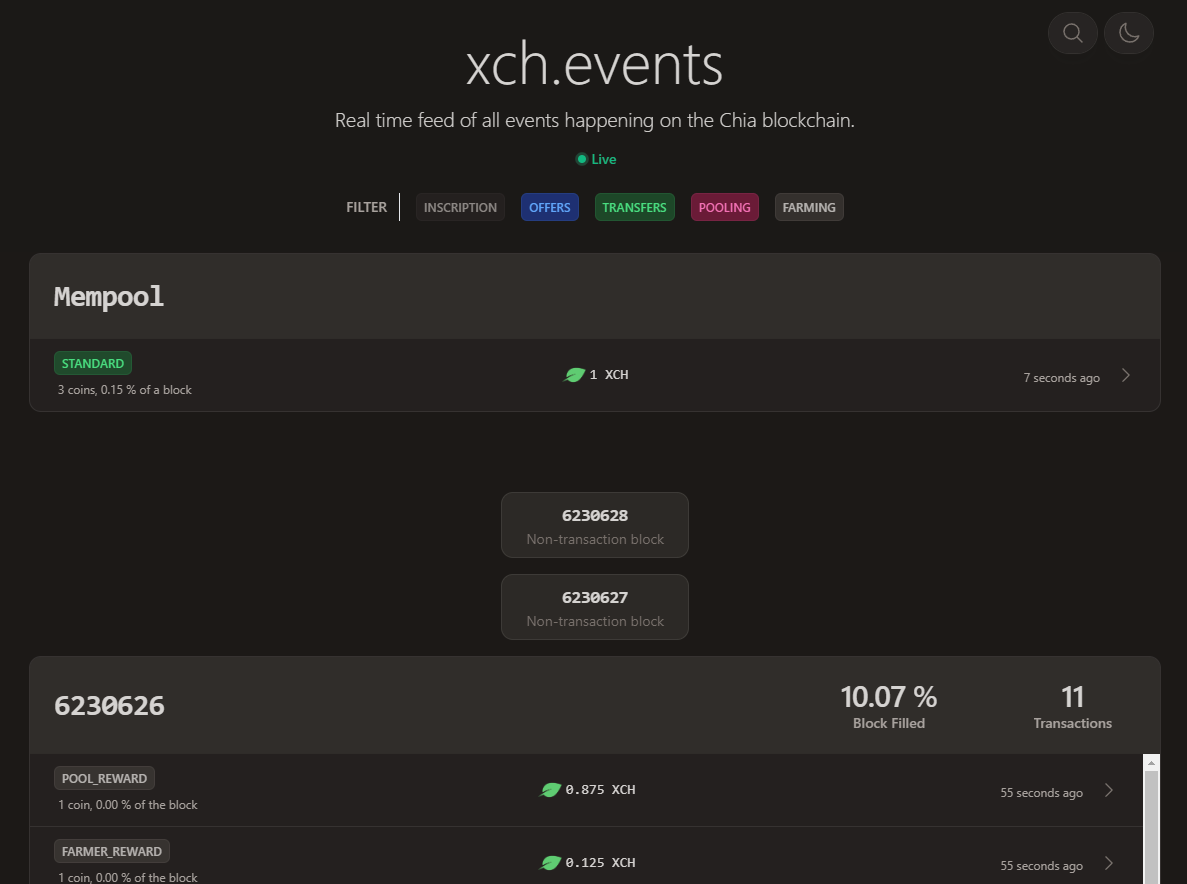The image size is (1187, 884).
Task: Toggle dark mode moon icon
Action: (1129, 33)
